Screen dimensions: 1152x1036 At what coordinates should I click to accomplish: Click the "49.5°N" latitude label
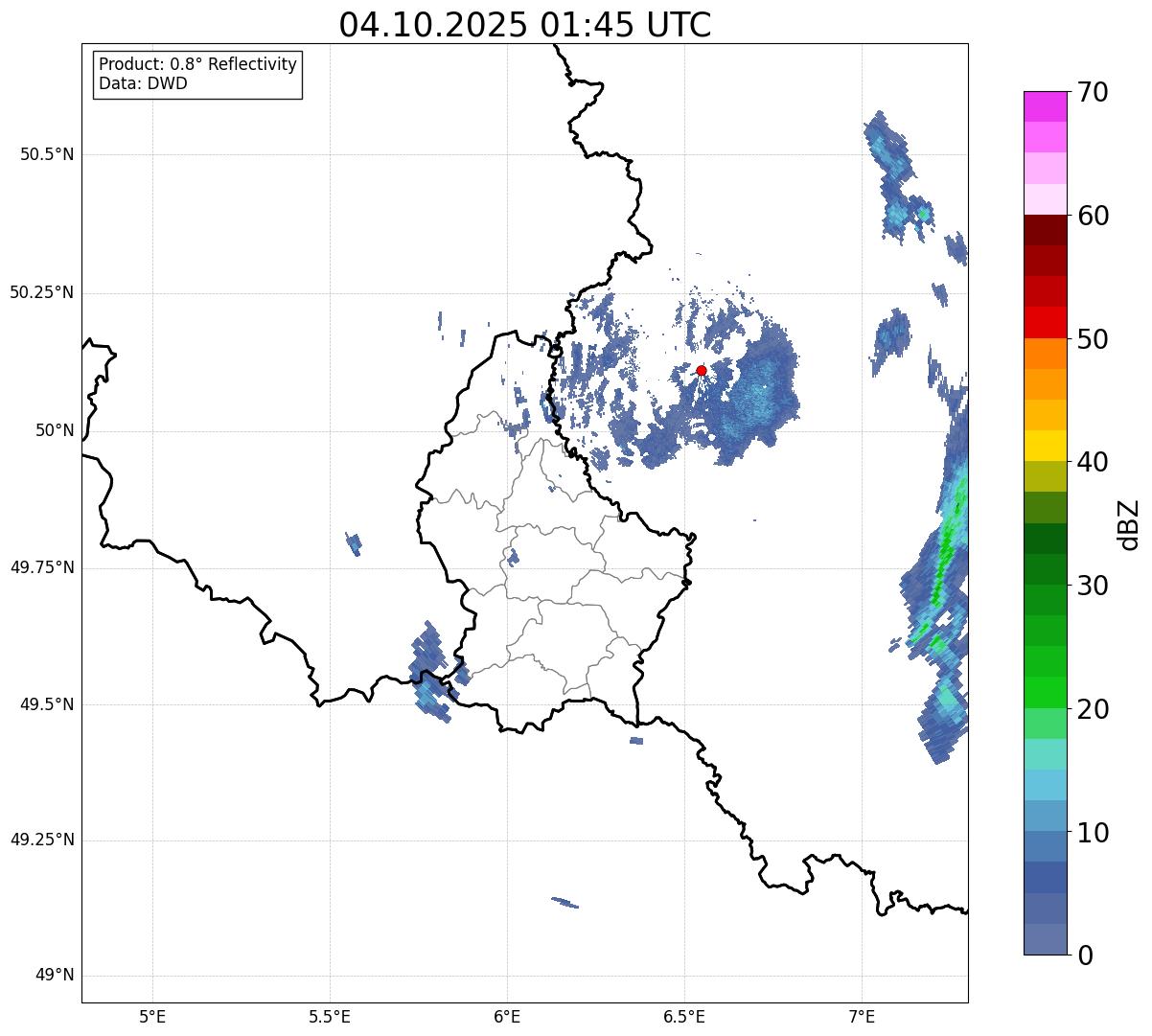47,704
